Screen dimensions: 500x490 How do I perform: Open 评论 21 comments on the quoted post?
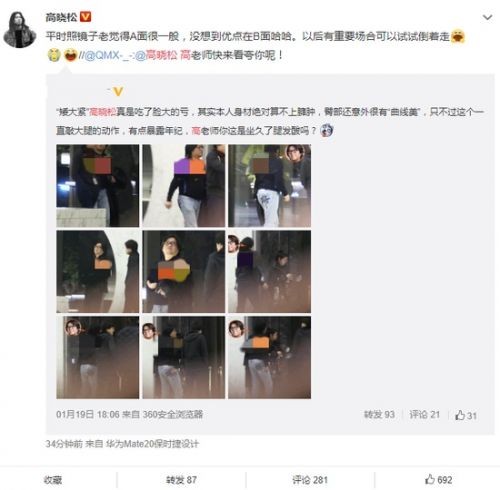pos(425,415)
